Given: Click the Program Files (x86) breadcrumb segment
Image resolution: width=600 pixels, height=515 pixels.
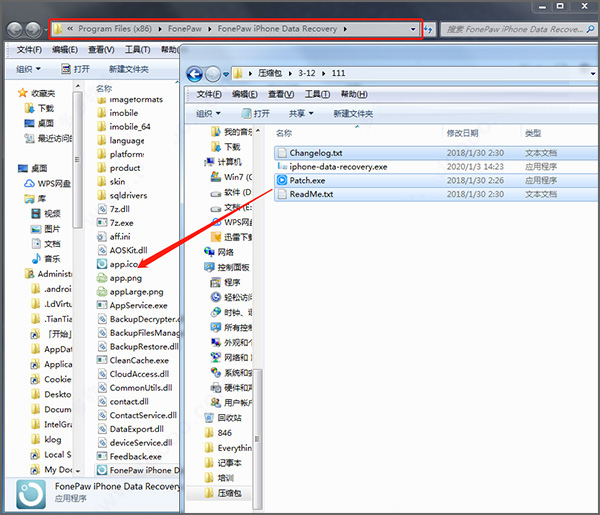Looking at the screenshot, I should (x=115, y=29).
